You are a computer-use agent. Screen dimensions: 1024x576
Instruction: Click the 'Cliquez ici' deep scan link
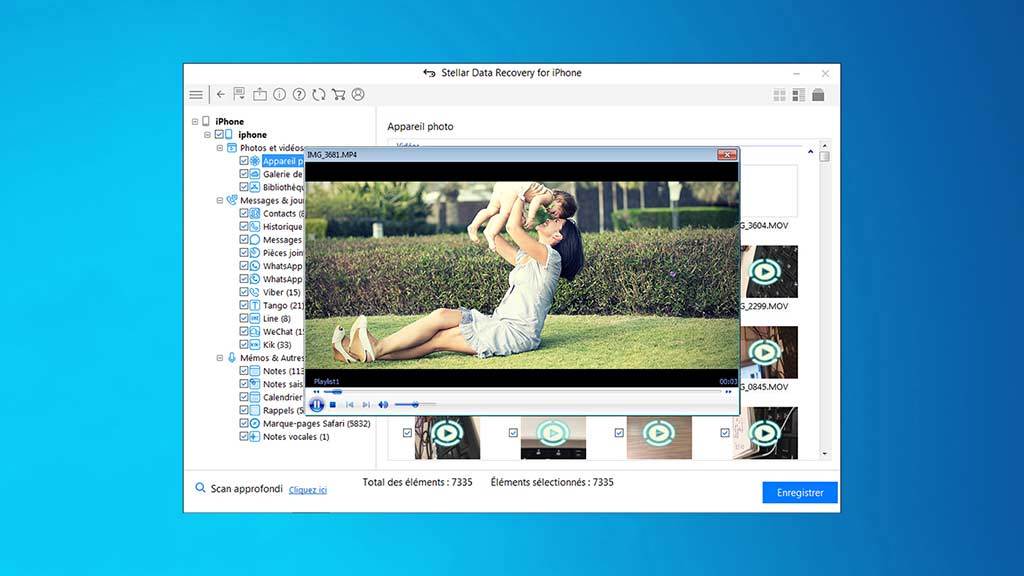[308, 490]
